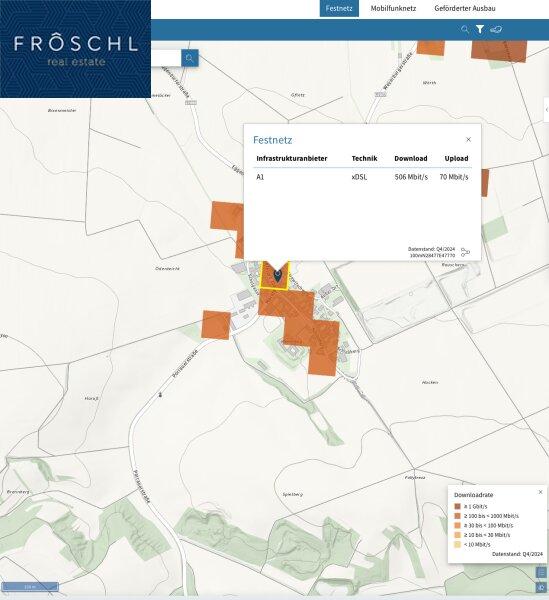Image resolution: width=549 pixels, height=600 pixels.
Task: Open the filter funnel icon in the toolbar
Action: [x=480, y=29]
